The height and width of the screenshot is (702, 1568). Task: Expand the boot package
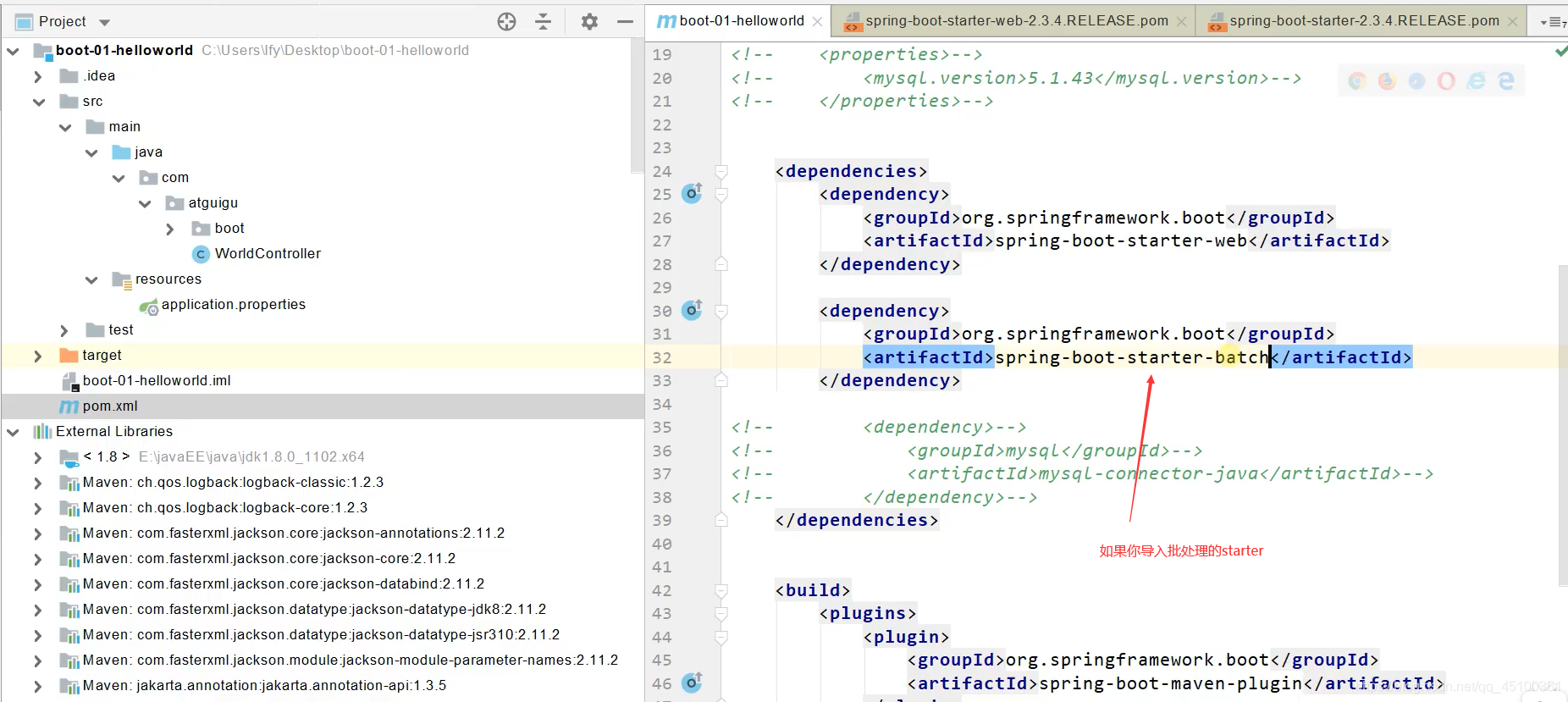[x=170, y=229]
